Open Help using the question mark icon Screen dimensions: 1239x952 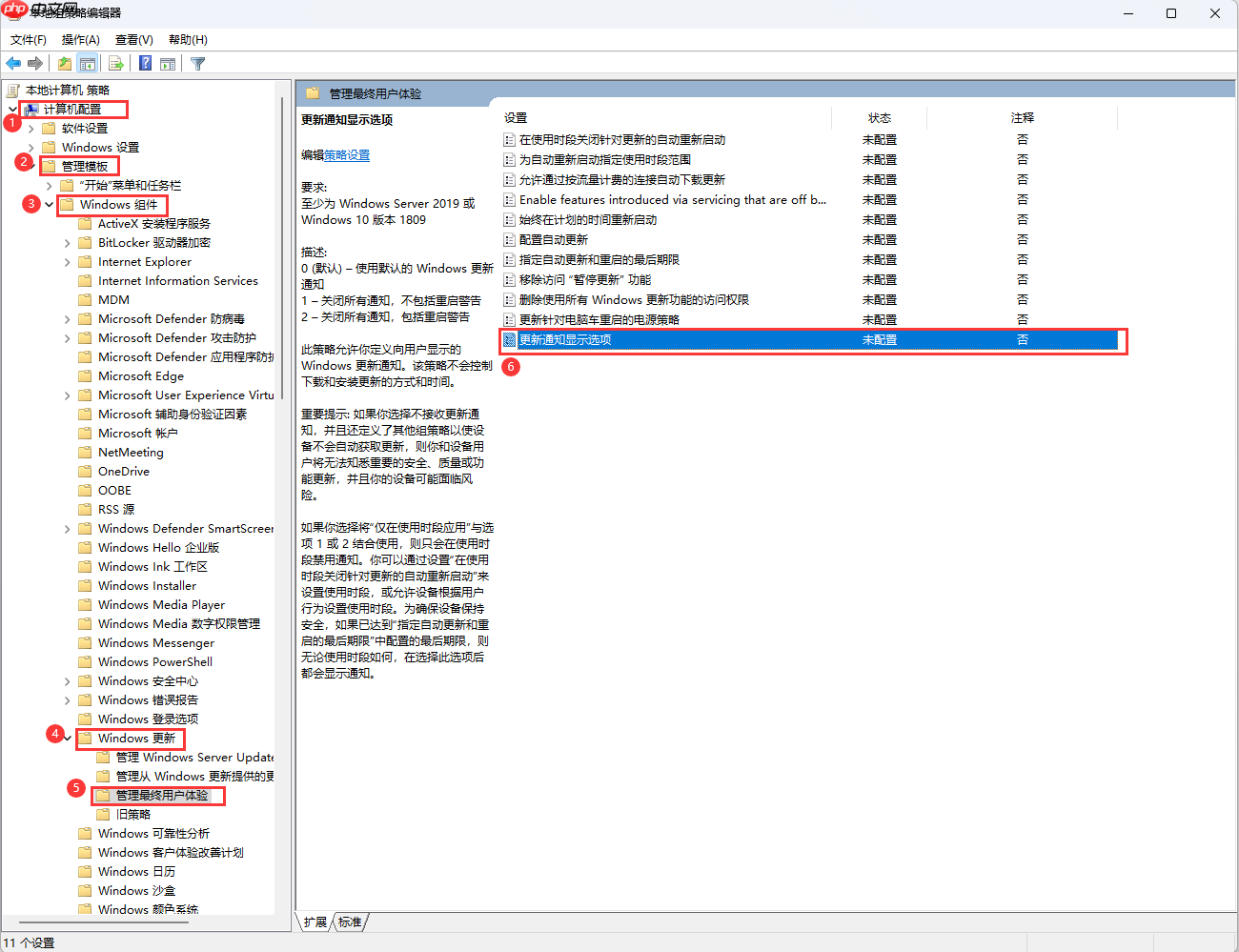click(x=146, y=63)
